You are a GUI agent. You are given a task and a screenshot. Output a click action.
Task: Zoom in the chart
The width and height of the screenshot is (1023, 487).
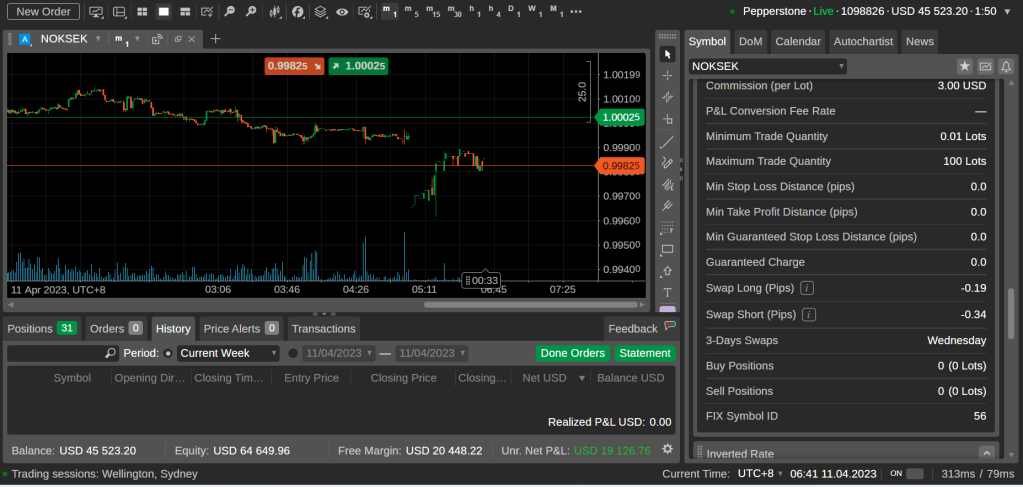251,11
